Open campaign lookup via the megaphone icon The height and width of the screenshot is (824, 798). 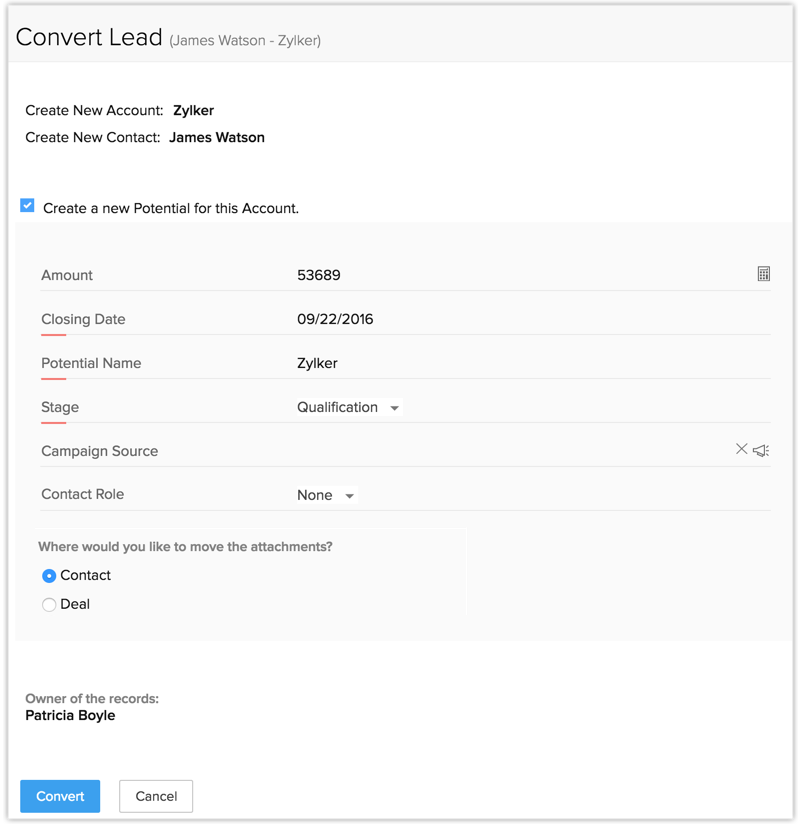coord(761,451)
